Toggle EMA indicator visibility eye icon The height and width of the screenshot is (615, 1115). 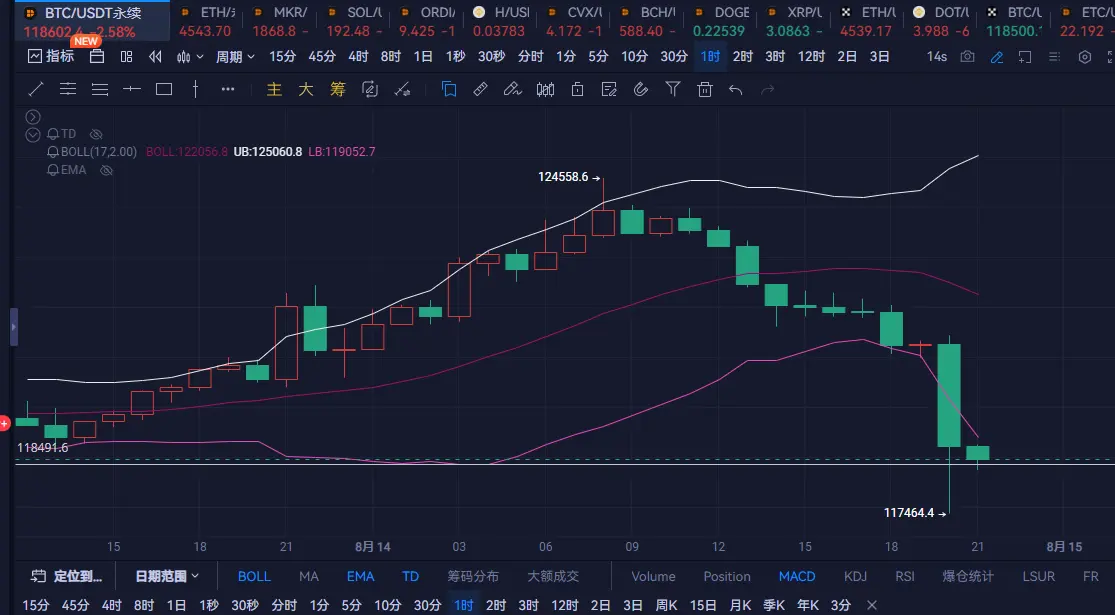[x=107, y=170]
